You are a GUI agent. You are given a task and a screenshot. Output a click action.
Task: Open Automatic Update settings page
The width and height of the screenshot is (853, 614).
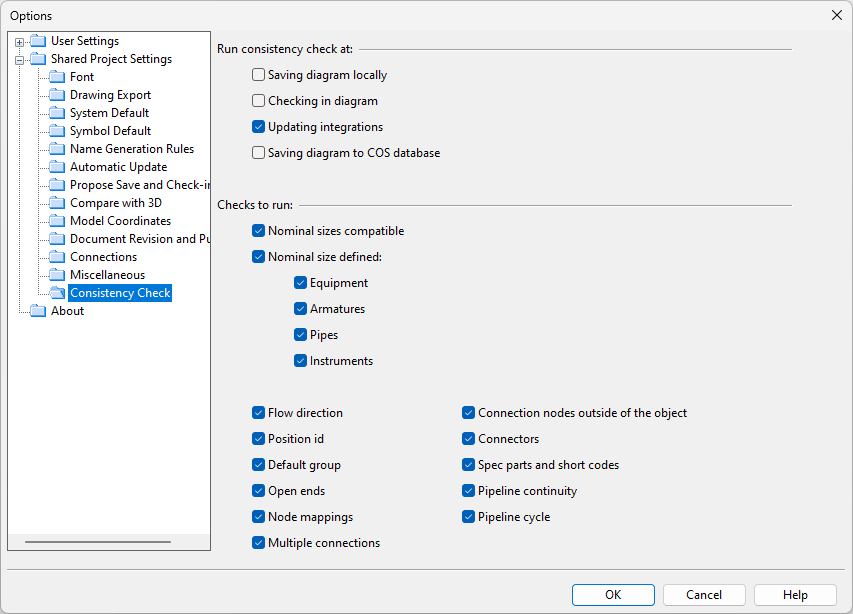pyautogui.click(x=118, y=167)
